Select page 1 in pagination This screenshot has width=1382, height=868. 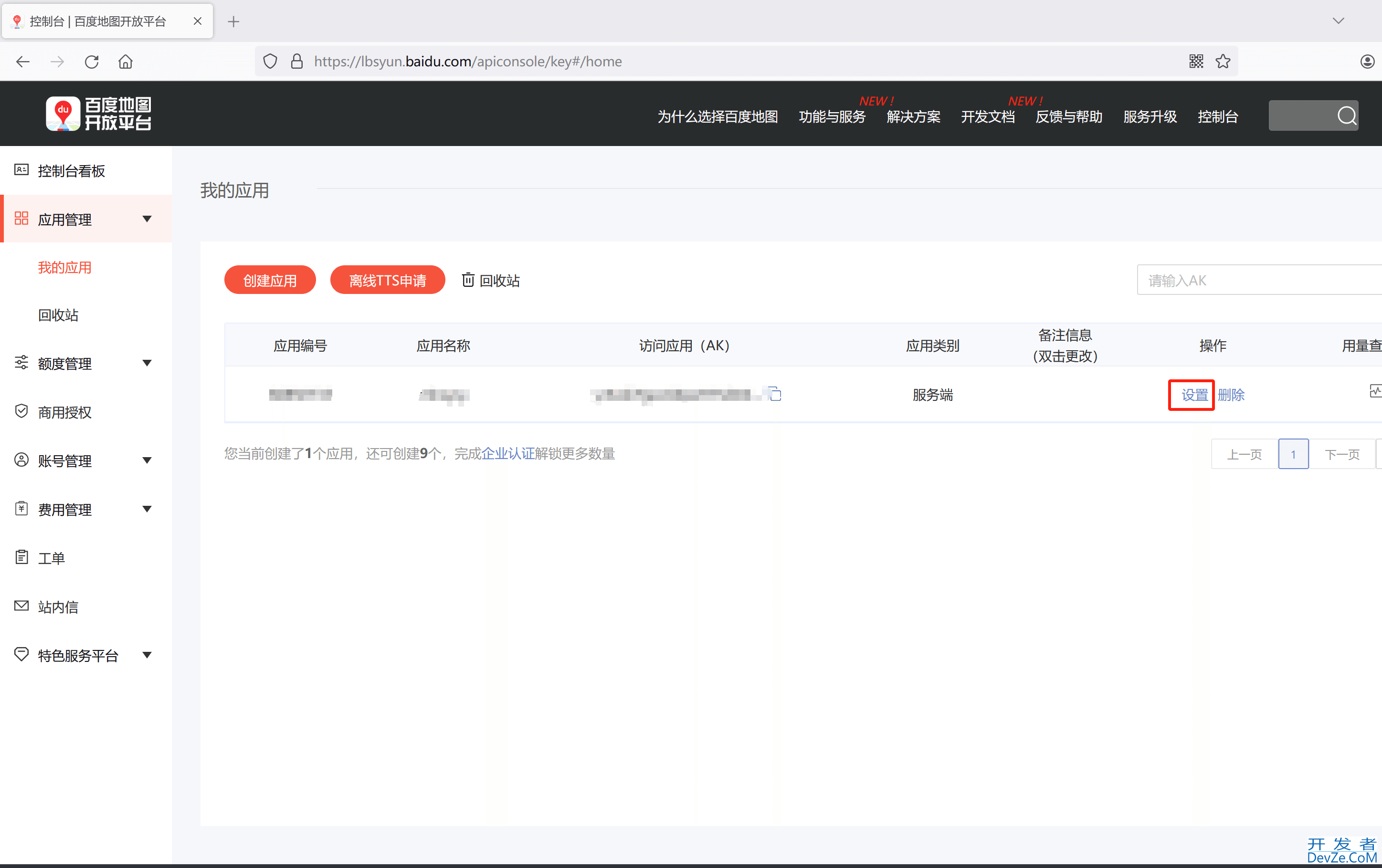tap(1293, 454)
